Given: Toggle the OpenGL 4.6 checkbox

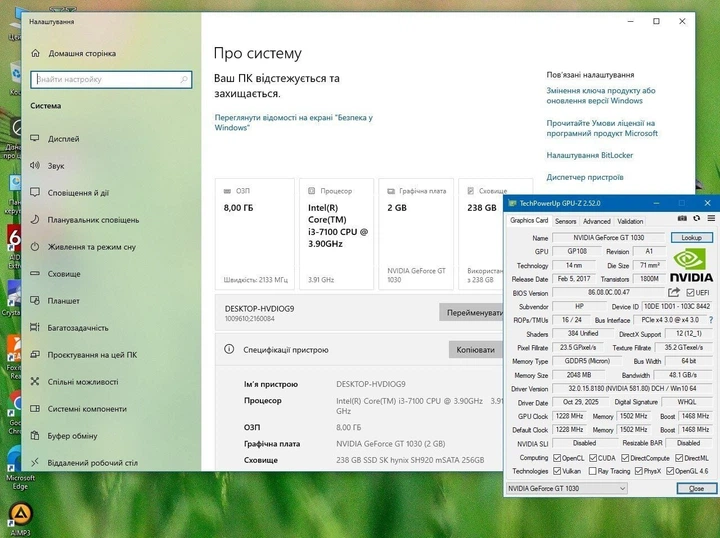Looking at the screenshot, I should click(x=670, y=471).
